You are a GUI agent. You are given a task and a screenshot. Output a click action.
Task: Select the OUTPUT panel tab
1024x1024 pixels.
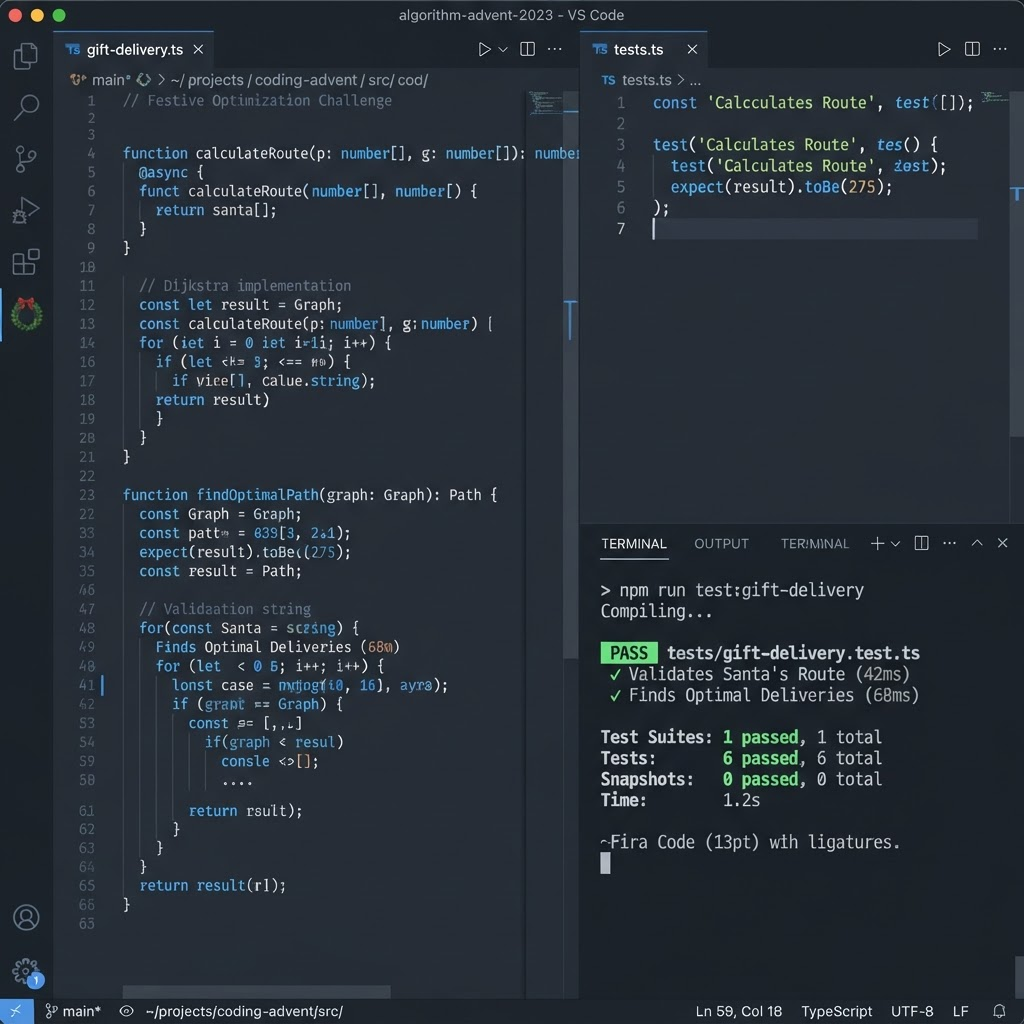[721, 544]
